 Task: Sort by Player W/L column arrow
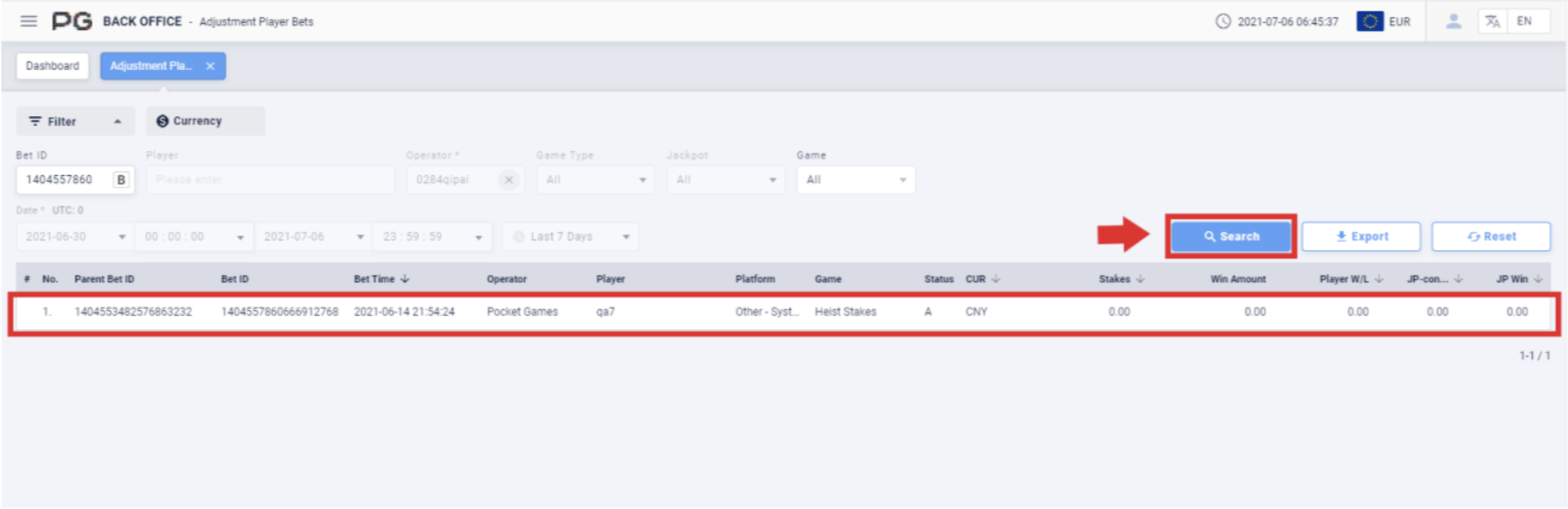1379,280
